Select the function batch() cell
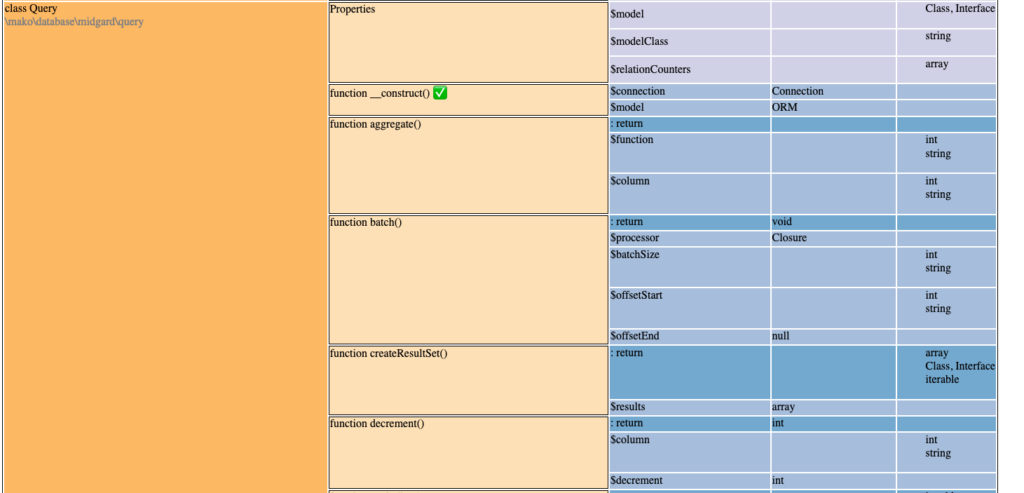The height and width of the screenshot is (493, 1024). 467,279
